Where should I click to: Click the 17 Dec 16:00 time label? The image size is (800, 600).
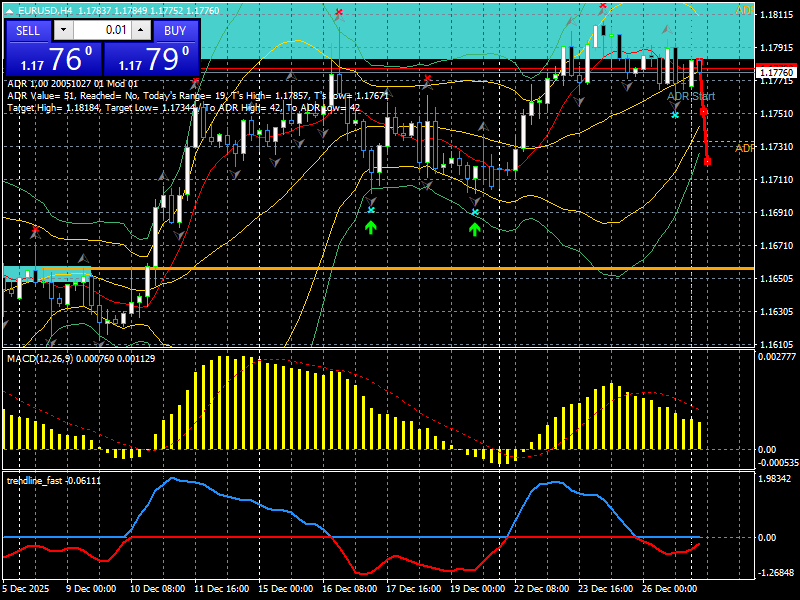[x=414, y=588]
